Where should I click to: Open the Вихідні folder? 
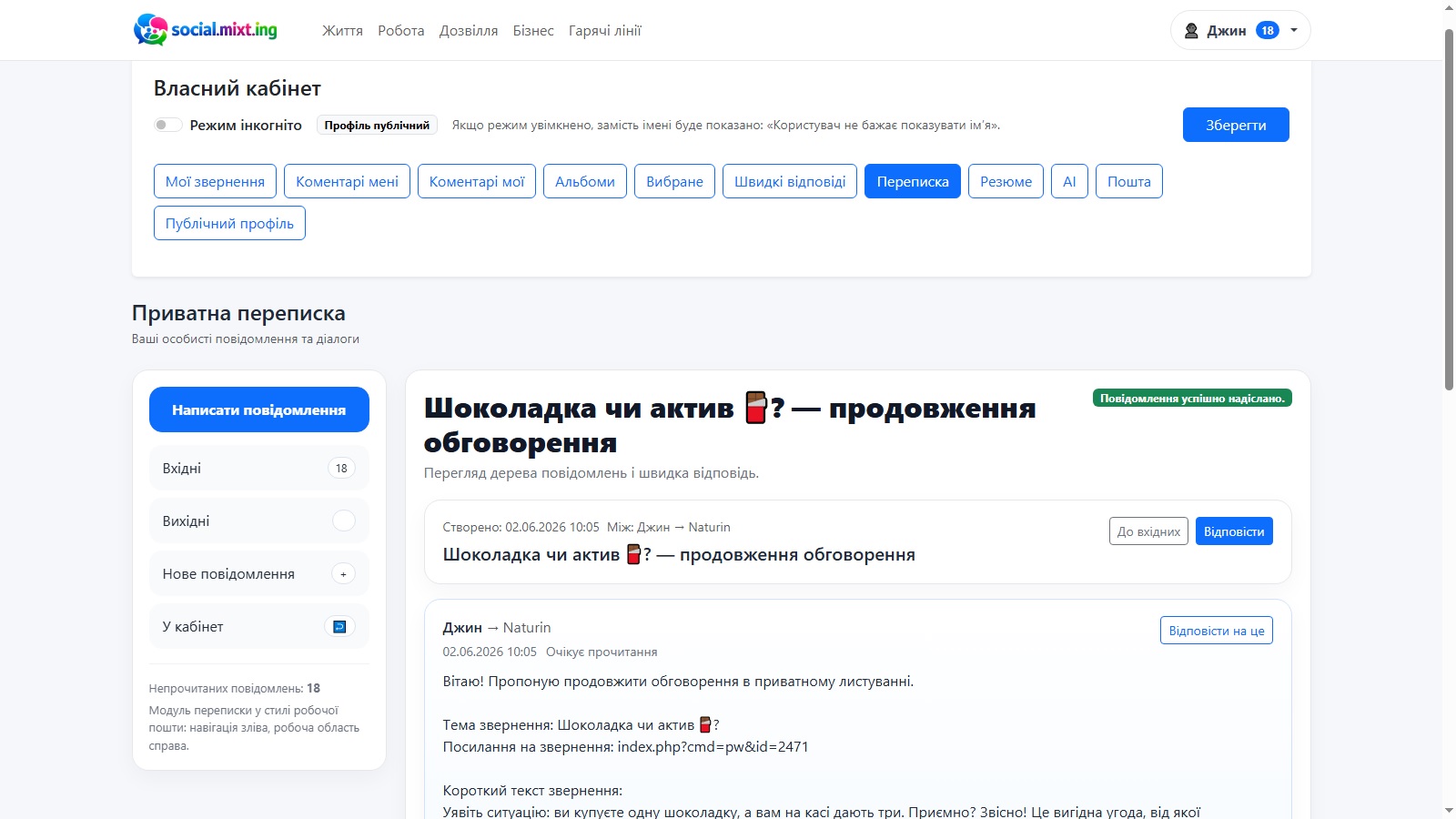tap(259, 521)
